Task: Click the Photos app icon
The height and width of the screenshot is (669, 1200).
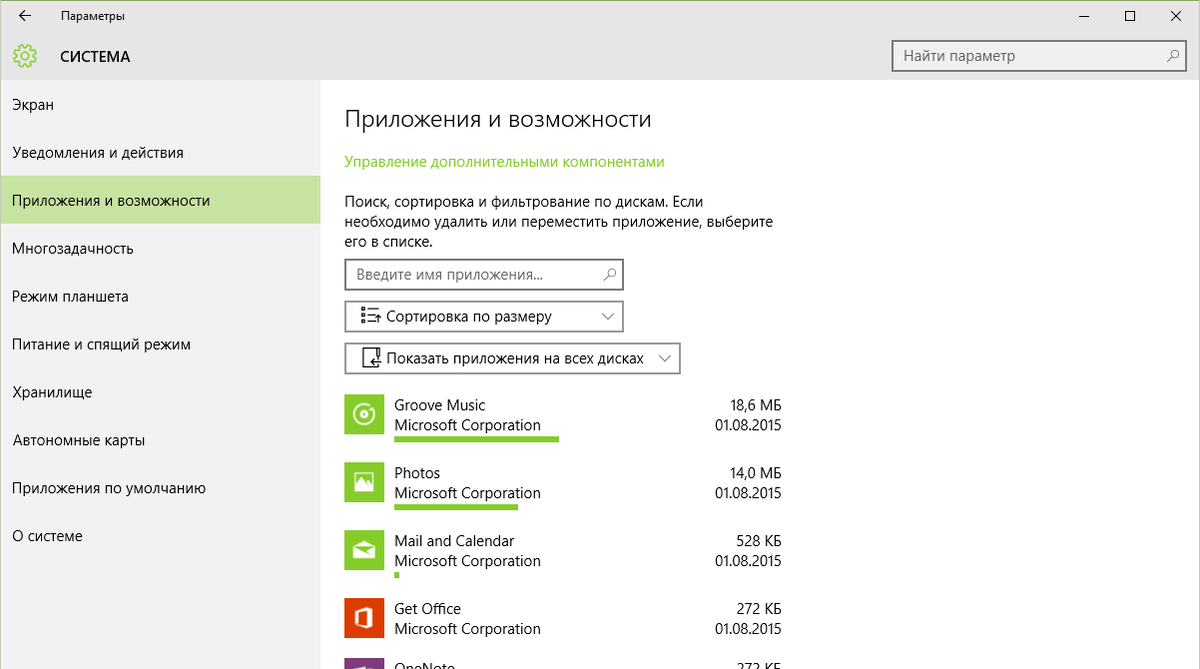Action: pos(364,482)
